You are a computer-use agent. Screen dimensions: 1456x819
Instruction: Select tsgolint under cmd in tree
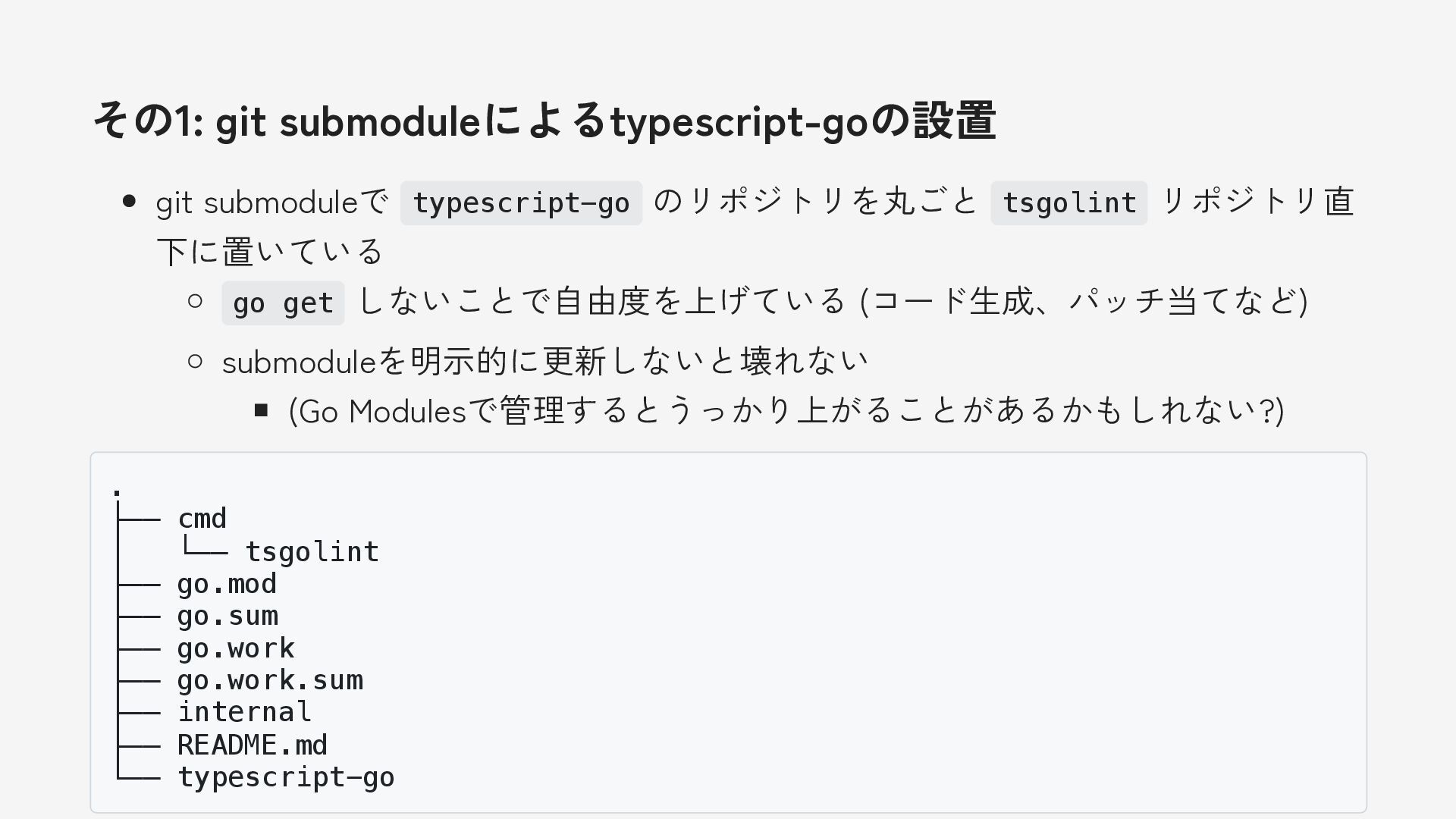pos(312,551)
